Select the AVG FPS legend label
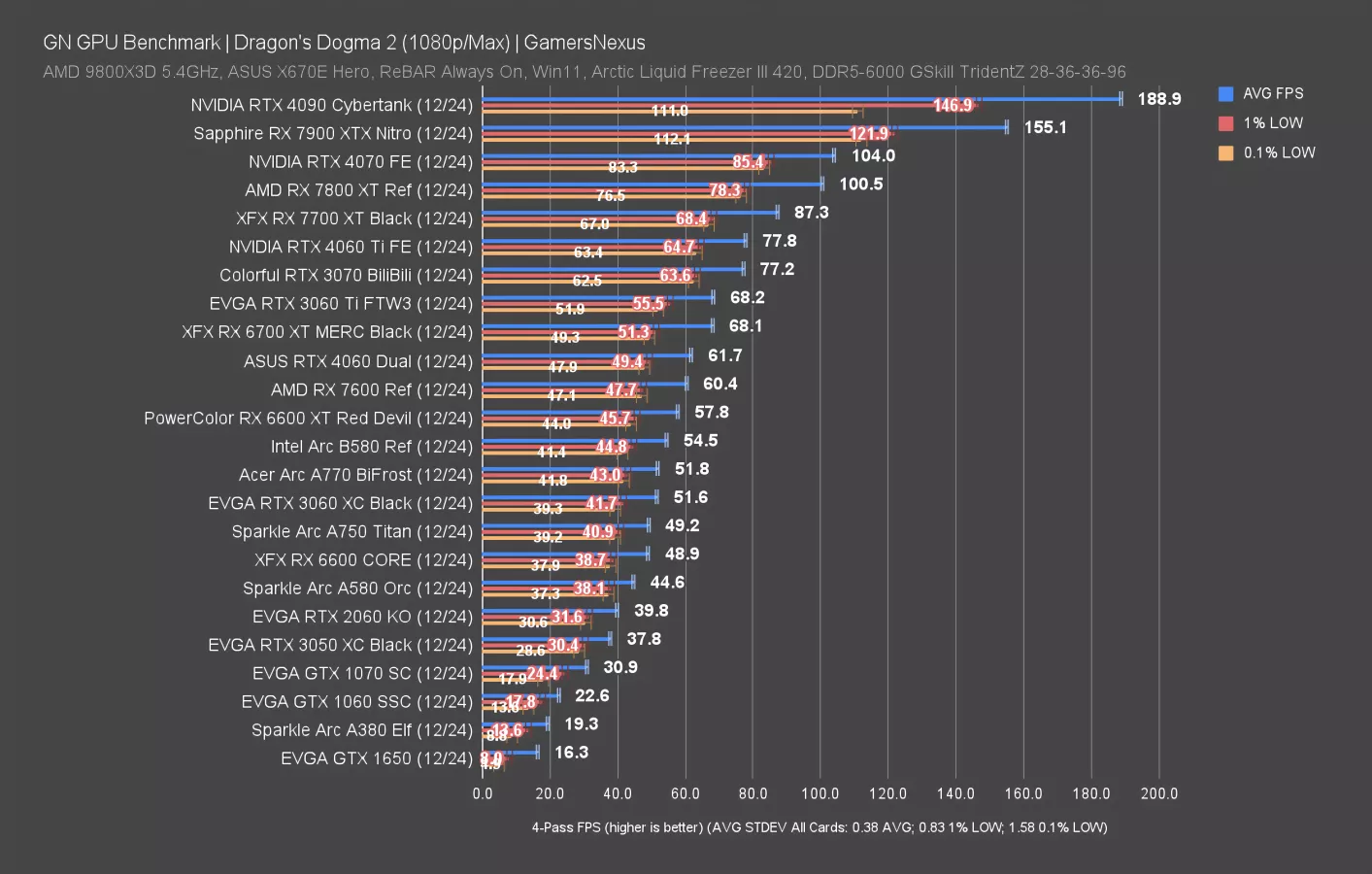The height and width of the screenshot is (874, 1372). pyautogui.click(x=1273, y=94)
